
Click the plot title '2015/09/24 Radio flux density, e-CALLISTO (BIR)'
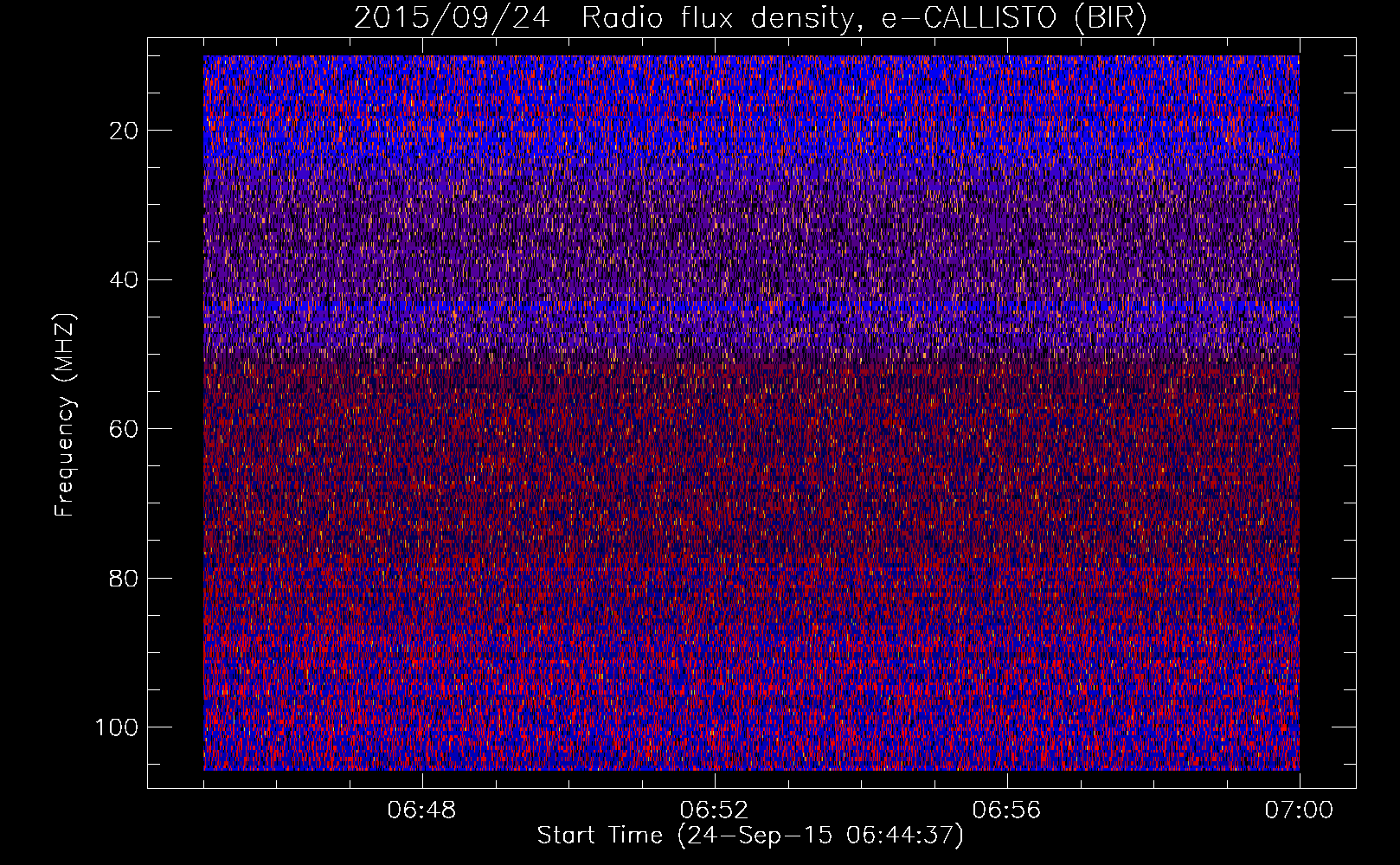coord(750,18)
